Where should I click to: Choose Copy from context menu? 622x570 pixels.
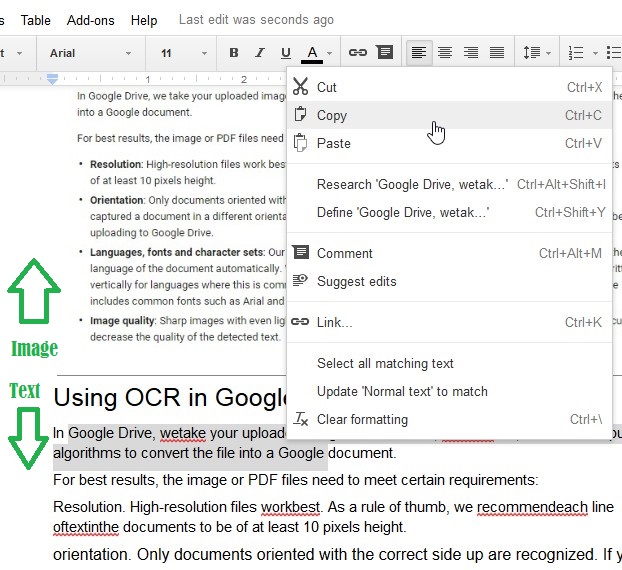pos(449,115)
